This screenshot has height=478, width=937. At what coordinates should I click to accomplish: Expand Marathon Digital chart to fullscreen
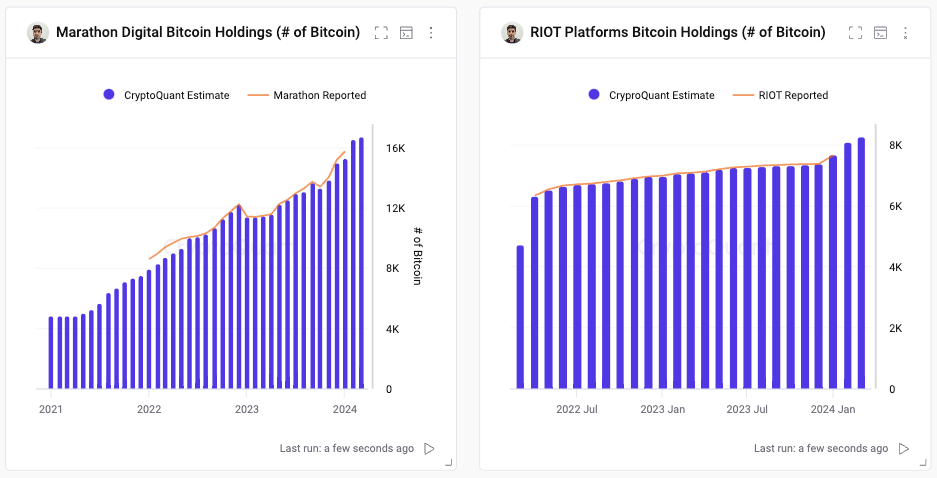point(381,33)
